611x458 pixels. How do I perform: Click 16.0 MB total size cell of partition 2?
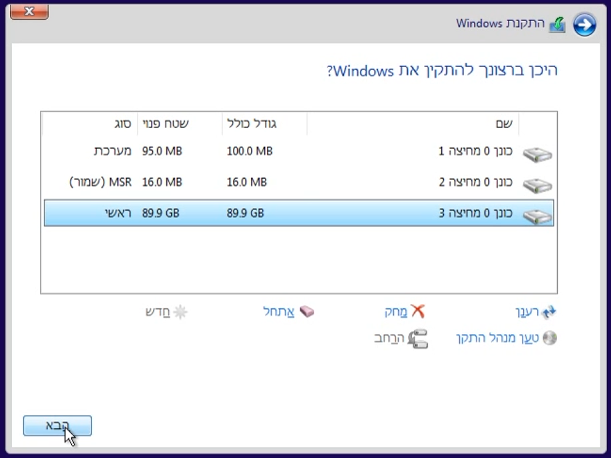click(247, 182)
